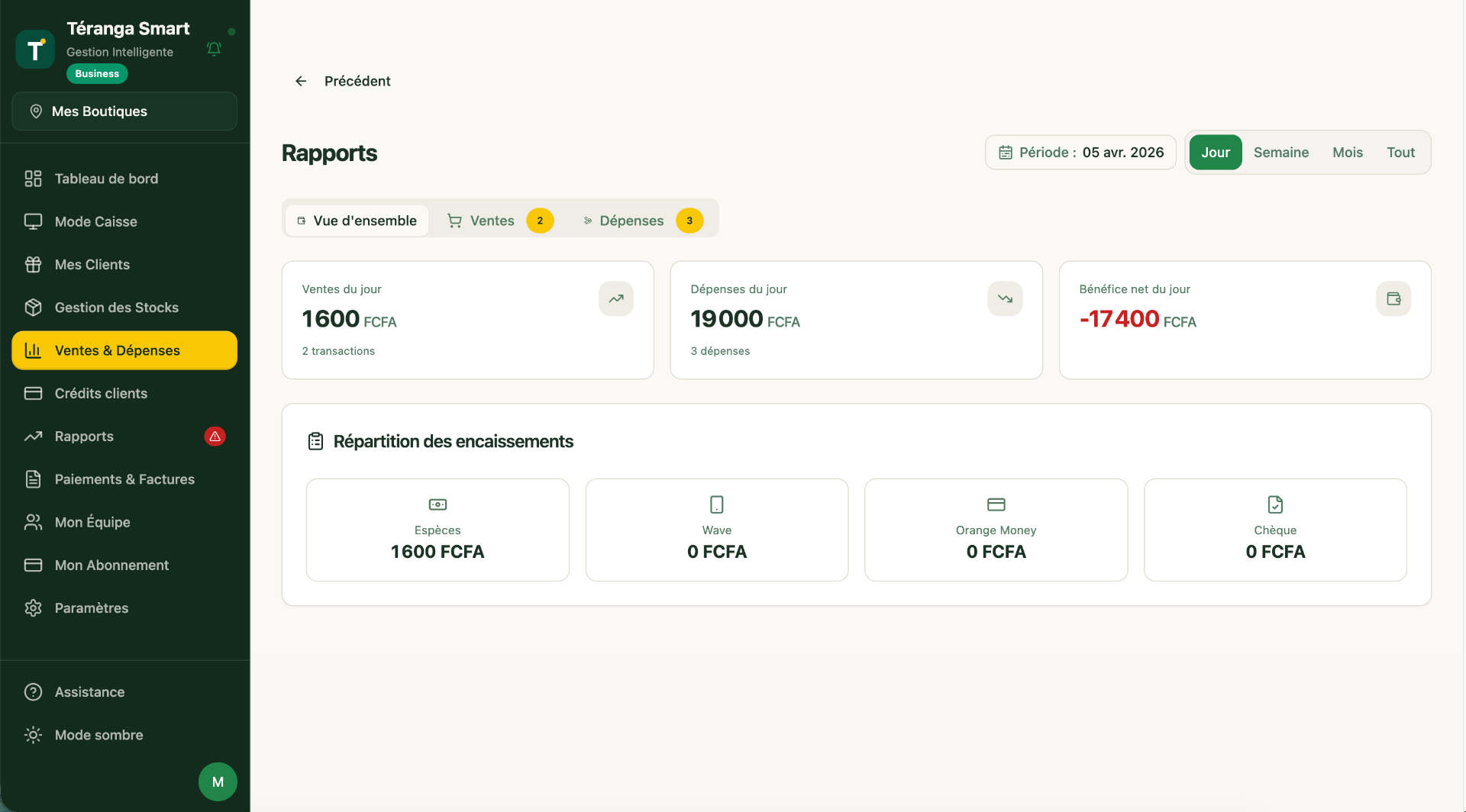Open the Wave payment card
This screenshot has height=812, width=1466.
tap(717, 530)
